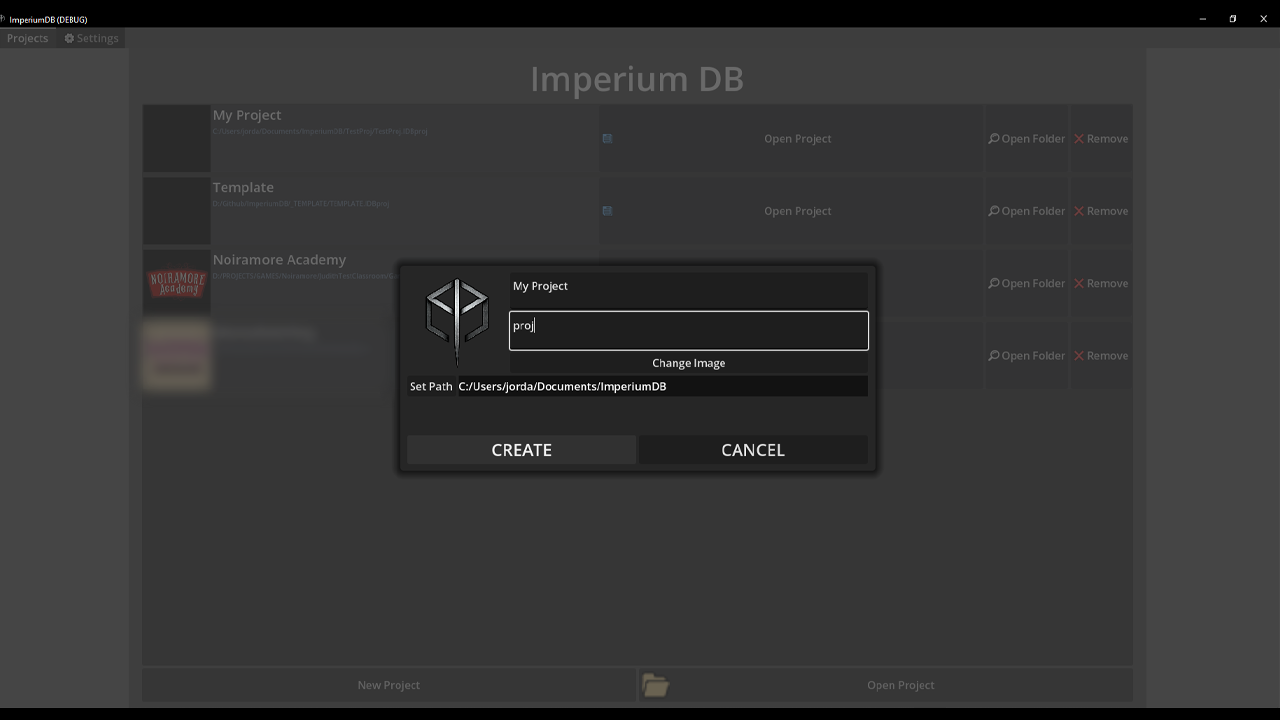1280x720 pixels.
Task: Click Change Image under the name fields
Action: [x=689, y=363]
